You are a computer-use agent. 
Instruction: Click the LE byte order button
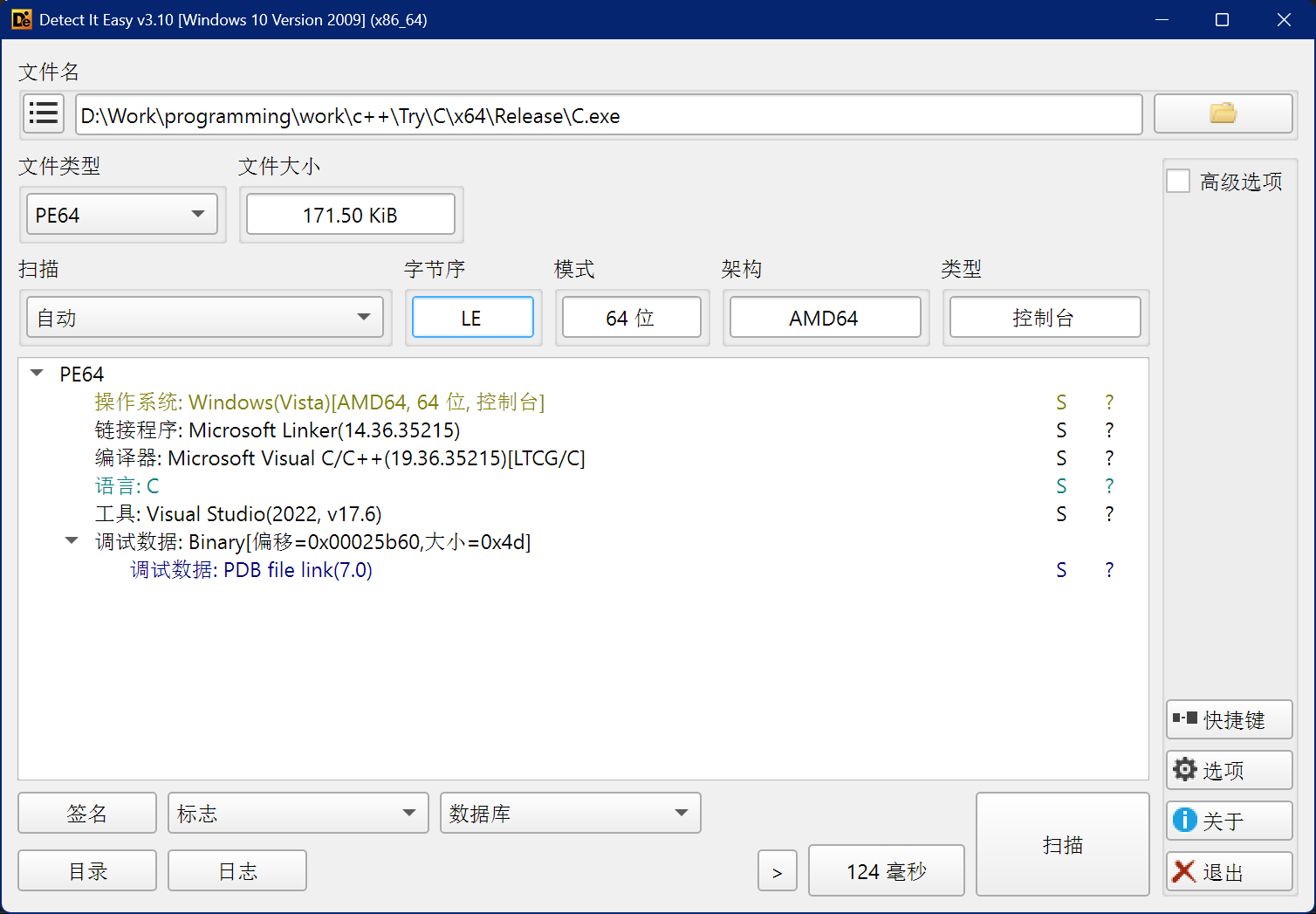pyautogui.click(x=473, y=317)
